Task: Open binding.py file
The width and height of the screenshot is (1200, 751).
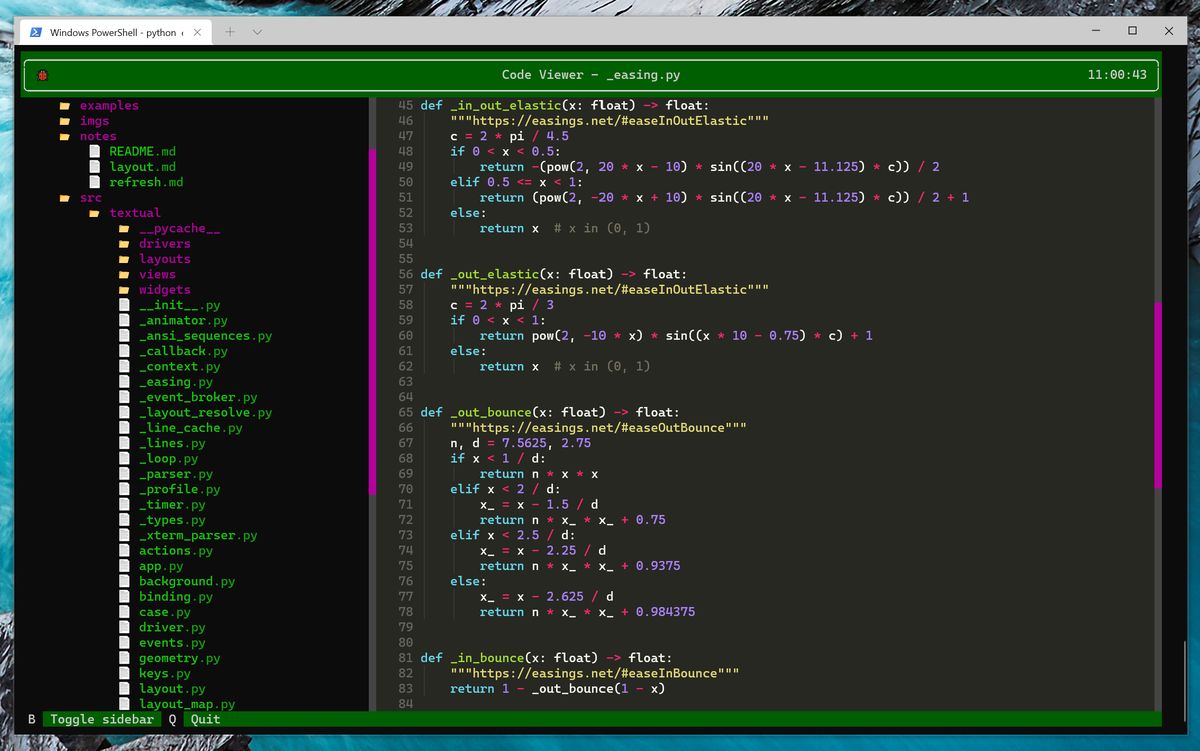Action: coord(176,597)
